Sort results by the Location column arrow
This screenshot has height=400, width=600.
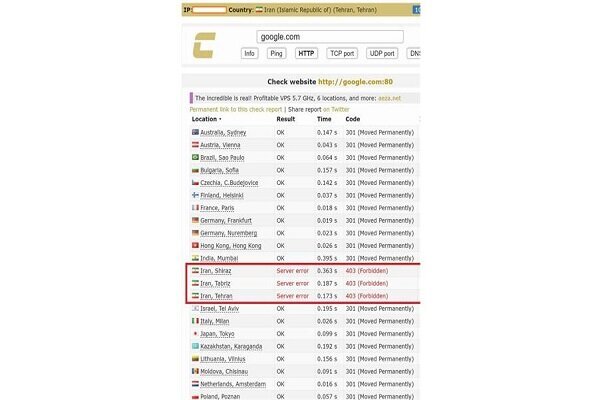(x=220, y=119)
